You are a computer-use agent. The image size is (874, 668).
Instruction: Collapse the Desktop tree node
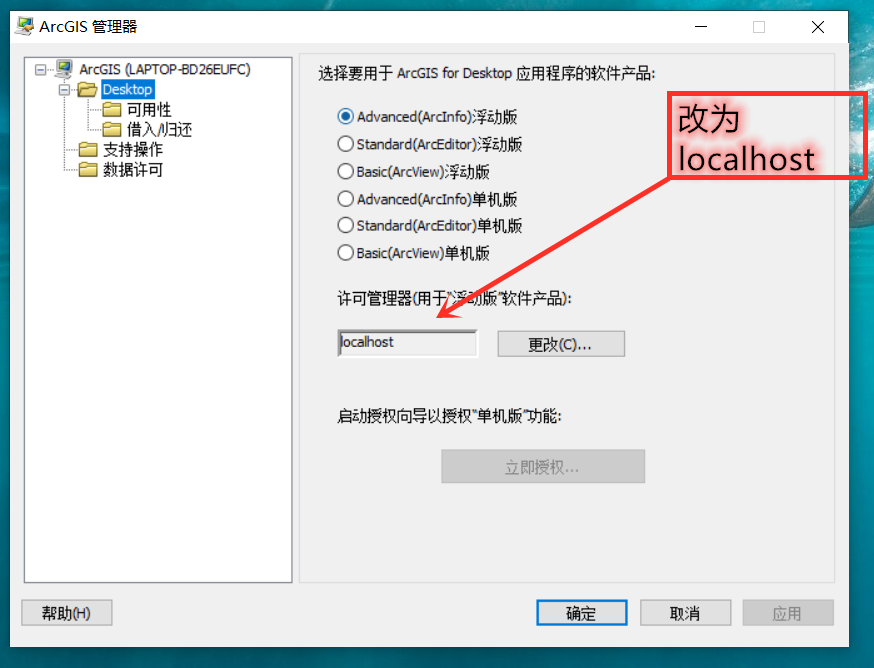coord(65,90)
